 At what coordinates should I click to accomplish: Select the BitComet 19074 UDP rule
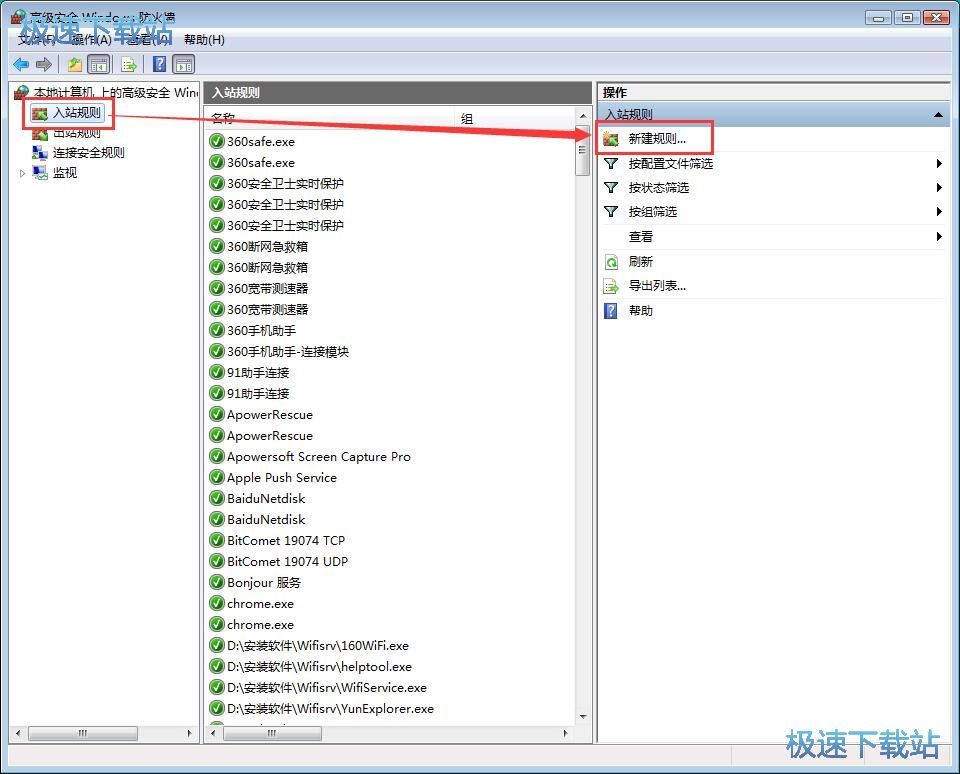coord(288,561)
